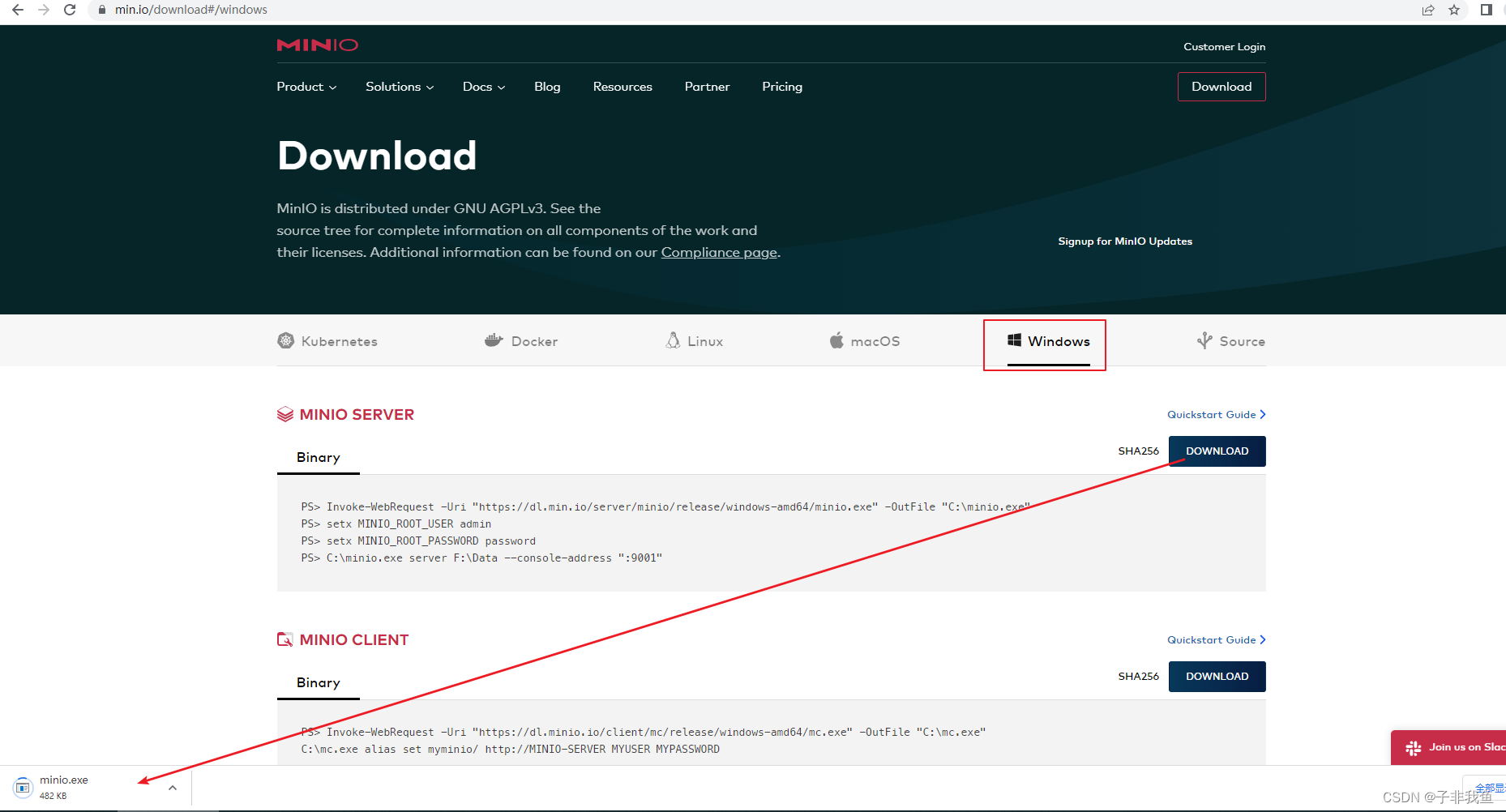Expand the Product menu
Viewport: 1506px width, 812px height.
click(306, 87)
